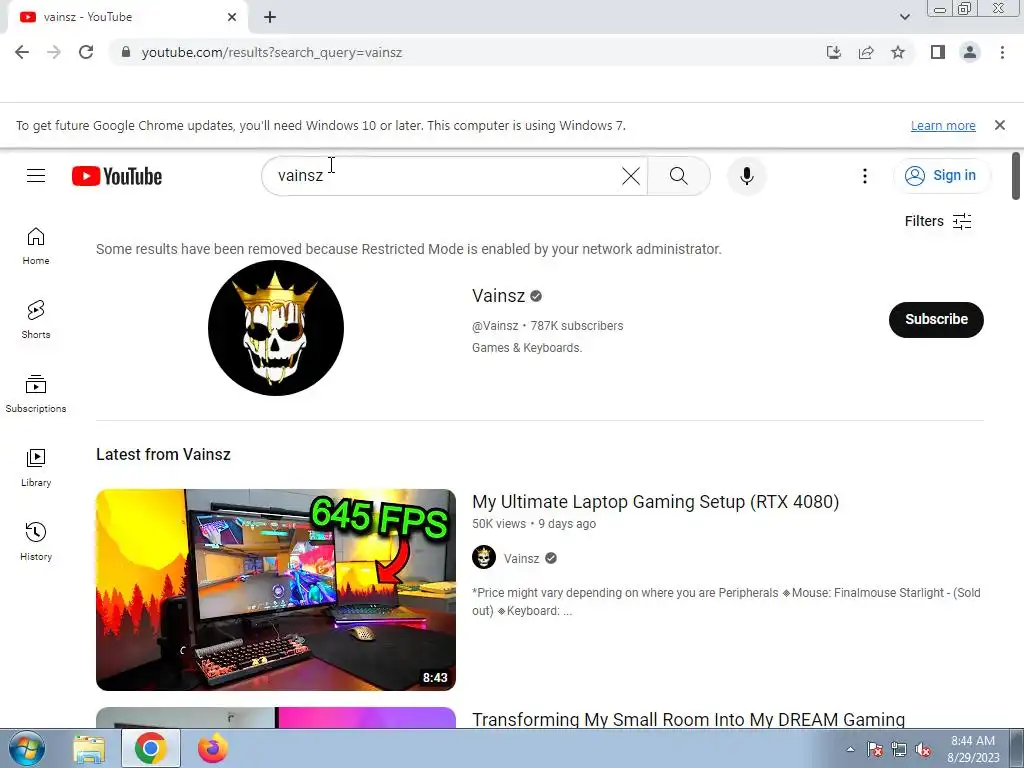The height and width of the screenshot is (768, 1024).
Task: Subscribe to the Vainsz channel
Action: pyautogui.click(x=936, y=319)
